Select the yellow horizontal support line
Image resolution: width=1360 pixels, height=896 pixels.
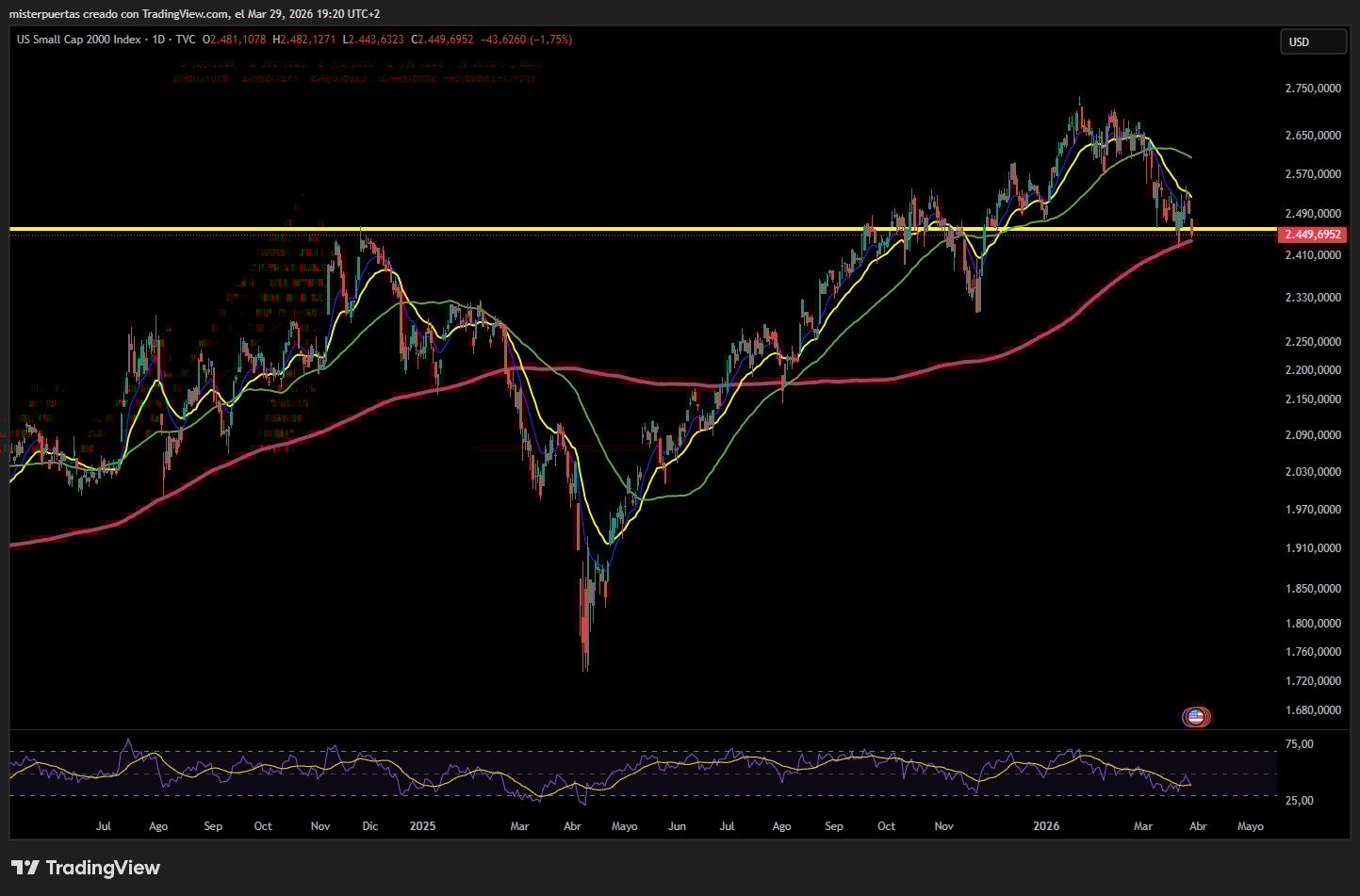tap(641, 229)
